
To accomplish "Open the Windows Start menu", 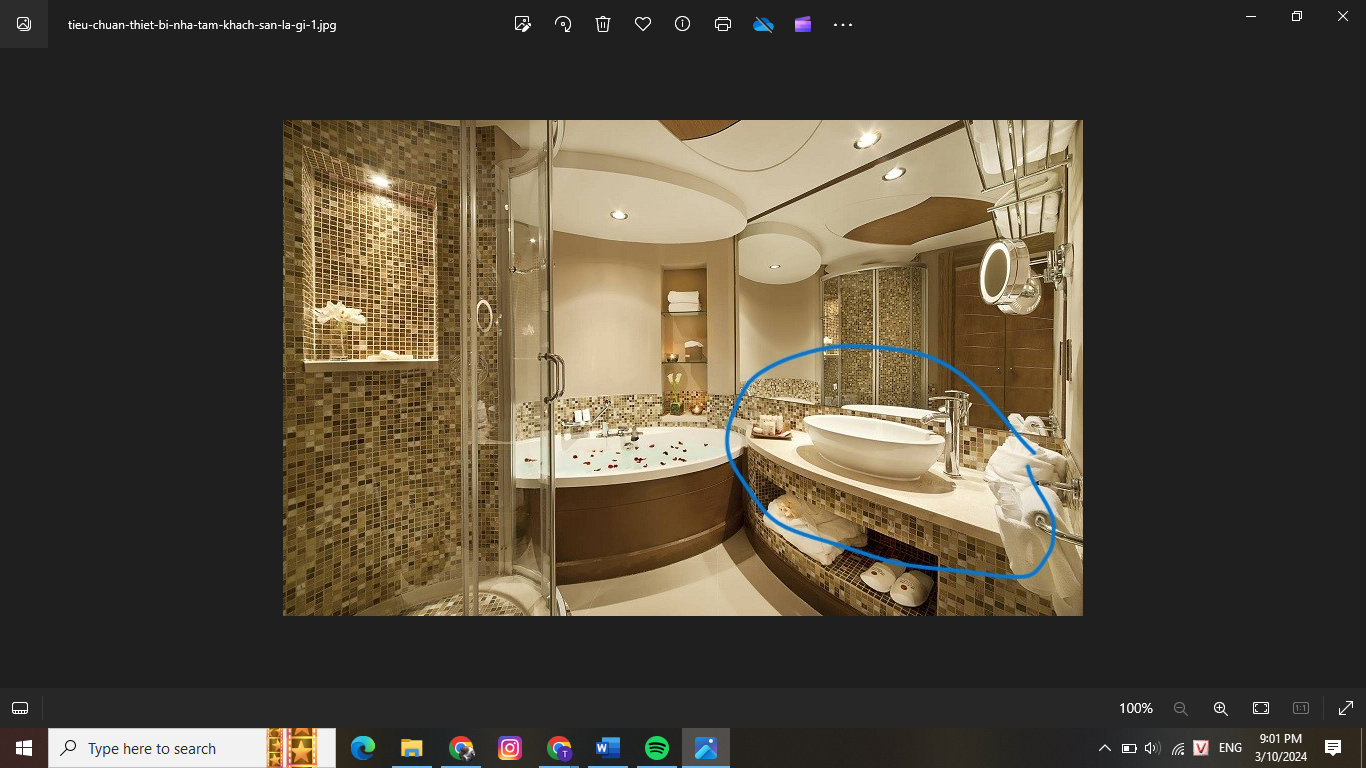I will (x=24, y=748).
